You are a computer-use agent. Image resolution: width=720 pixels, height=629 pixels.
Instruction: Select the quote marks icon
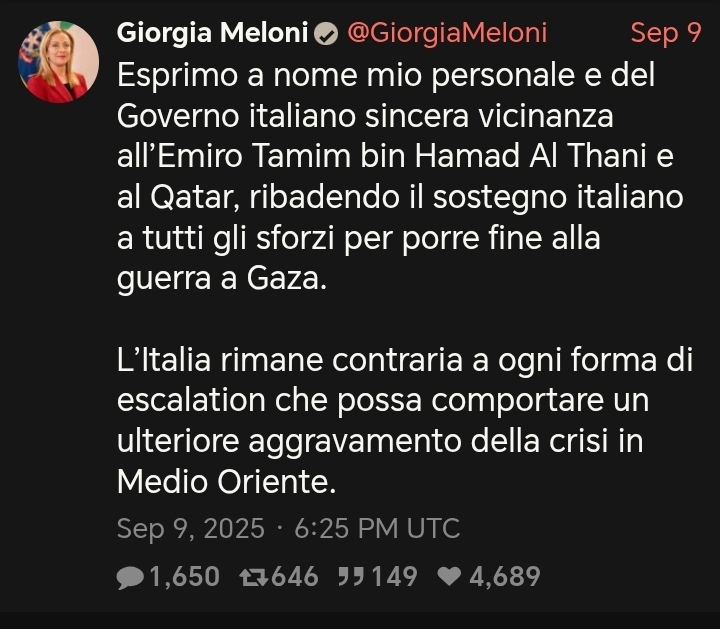(x=350, y=577)
